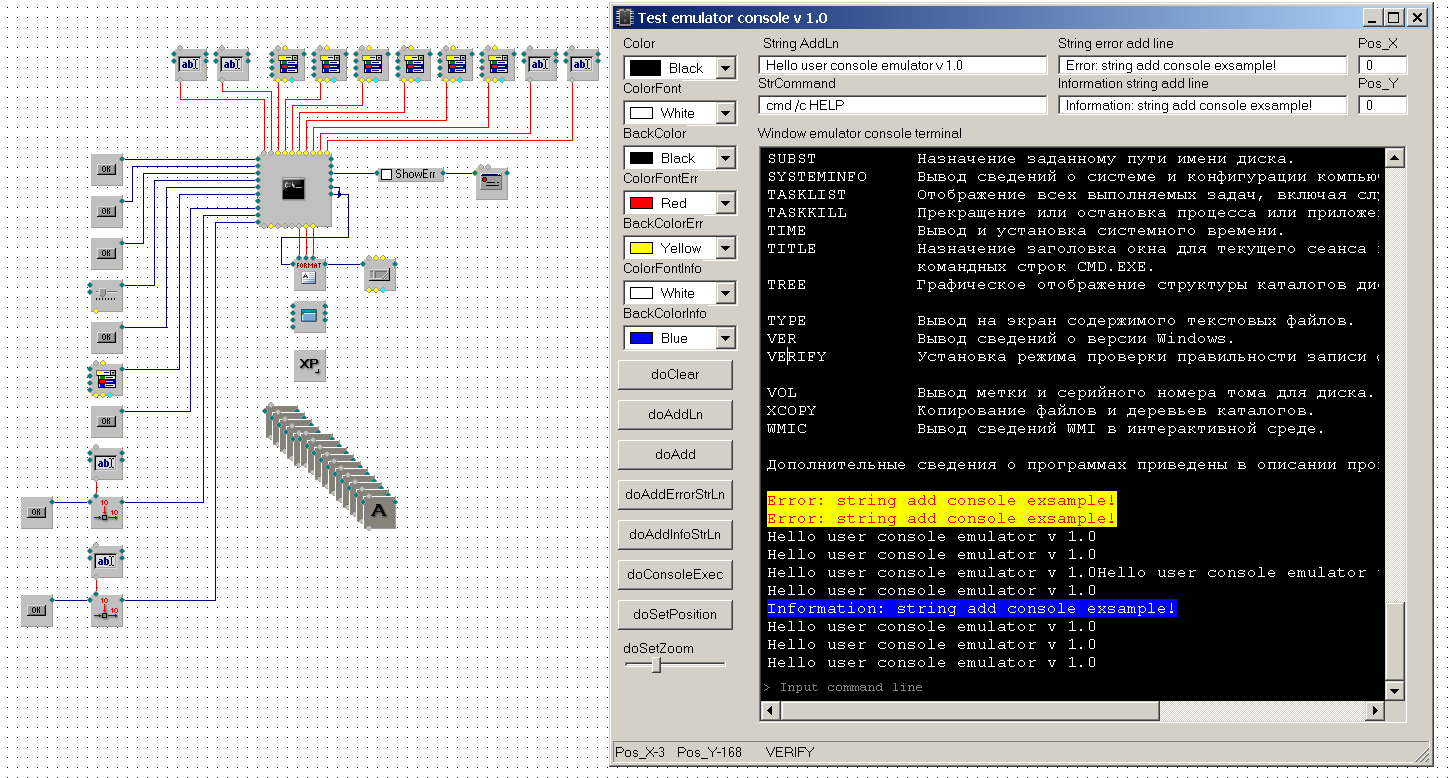
Task: Open the ColorFont dropdown arrow
Action: (x=725, y=113)
